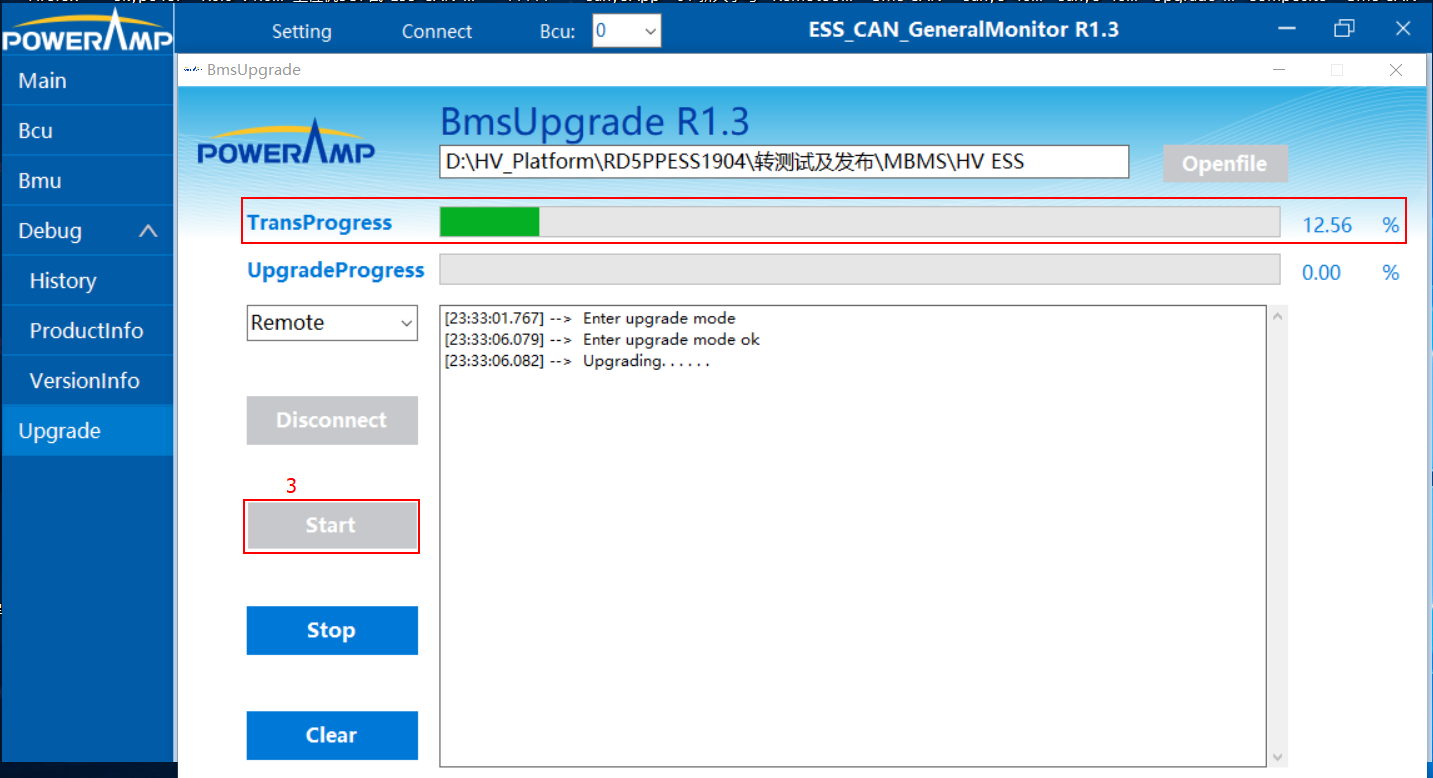Open the Connect menu
The width and height of the screenshot is (1433, 778).
coord(437,31)
